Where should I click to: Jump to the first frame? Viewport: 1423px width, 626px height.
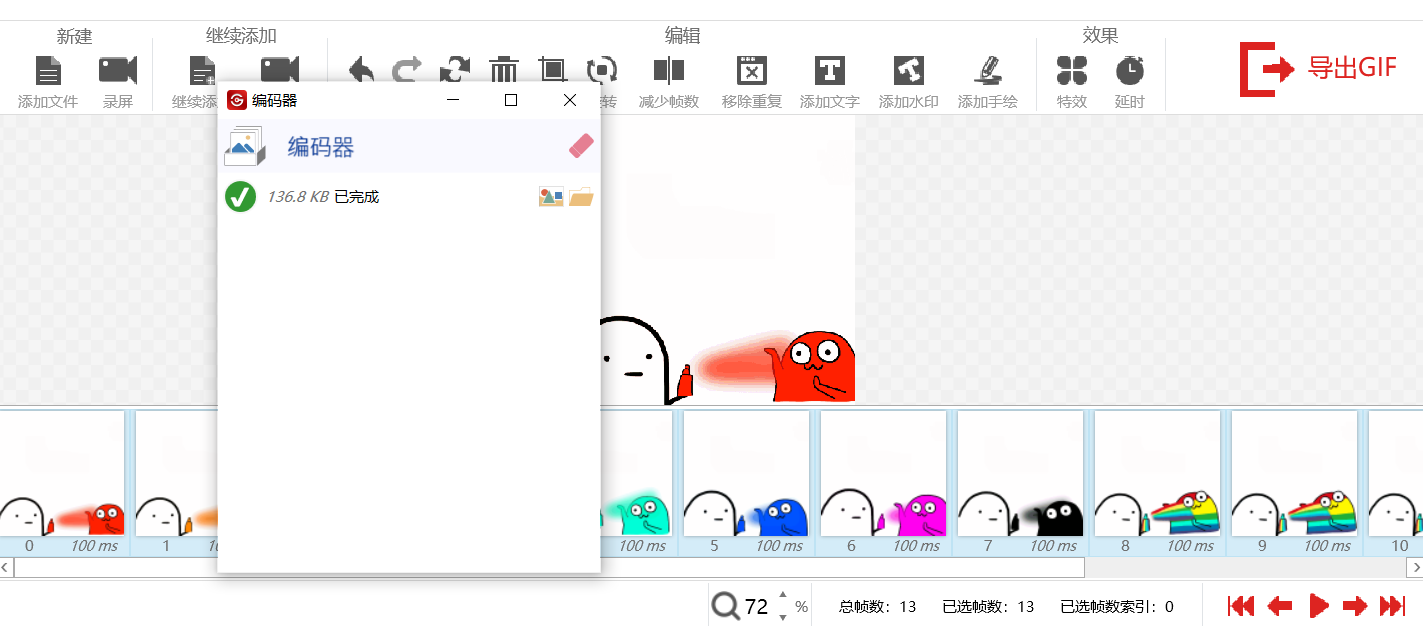(x=1240, y=605)
